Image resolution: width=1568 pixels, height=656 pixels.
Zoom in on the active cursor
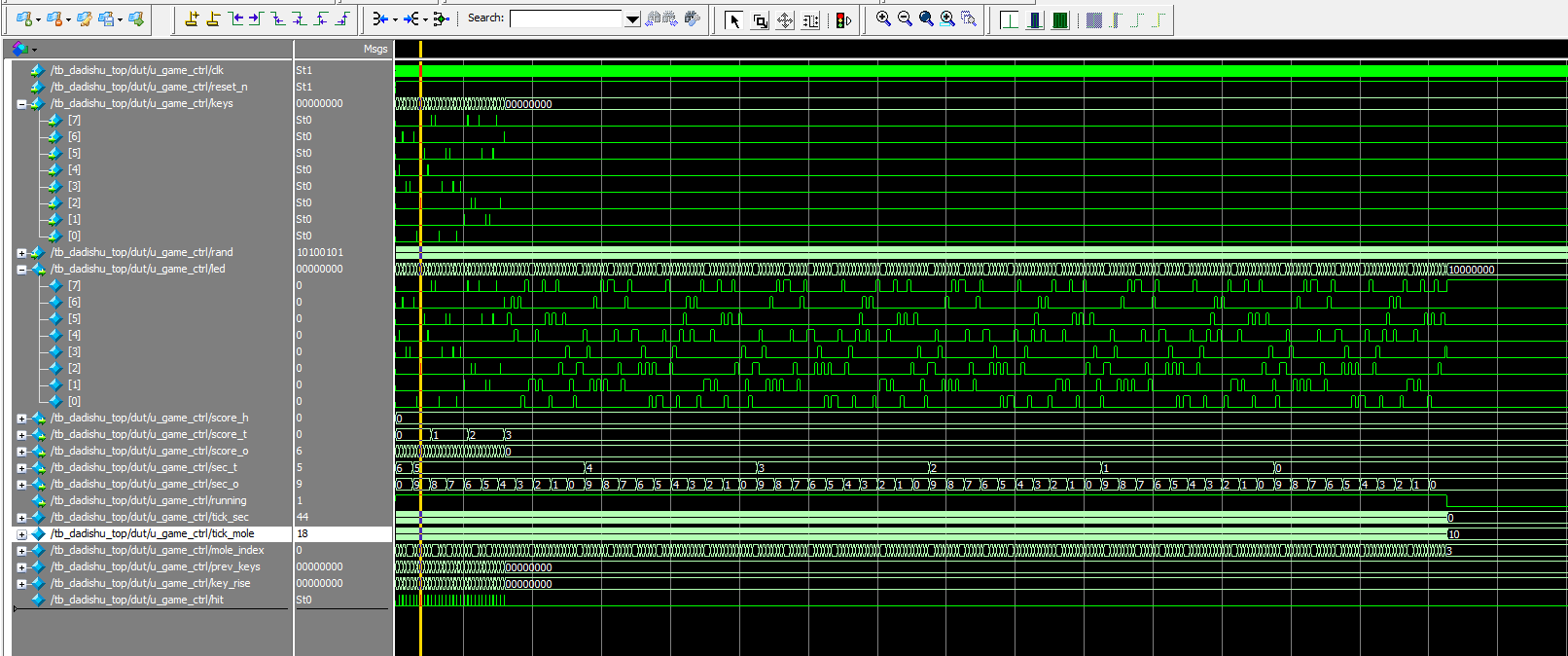point(947,18)
